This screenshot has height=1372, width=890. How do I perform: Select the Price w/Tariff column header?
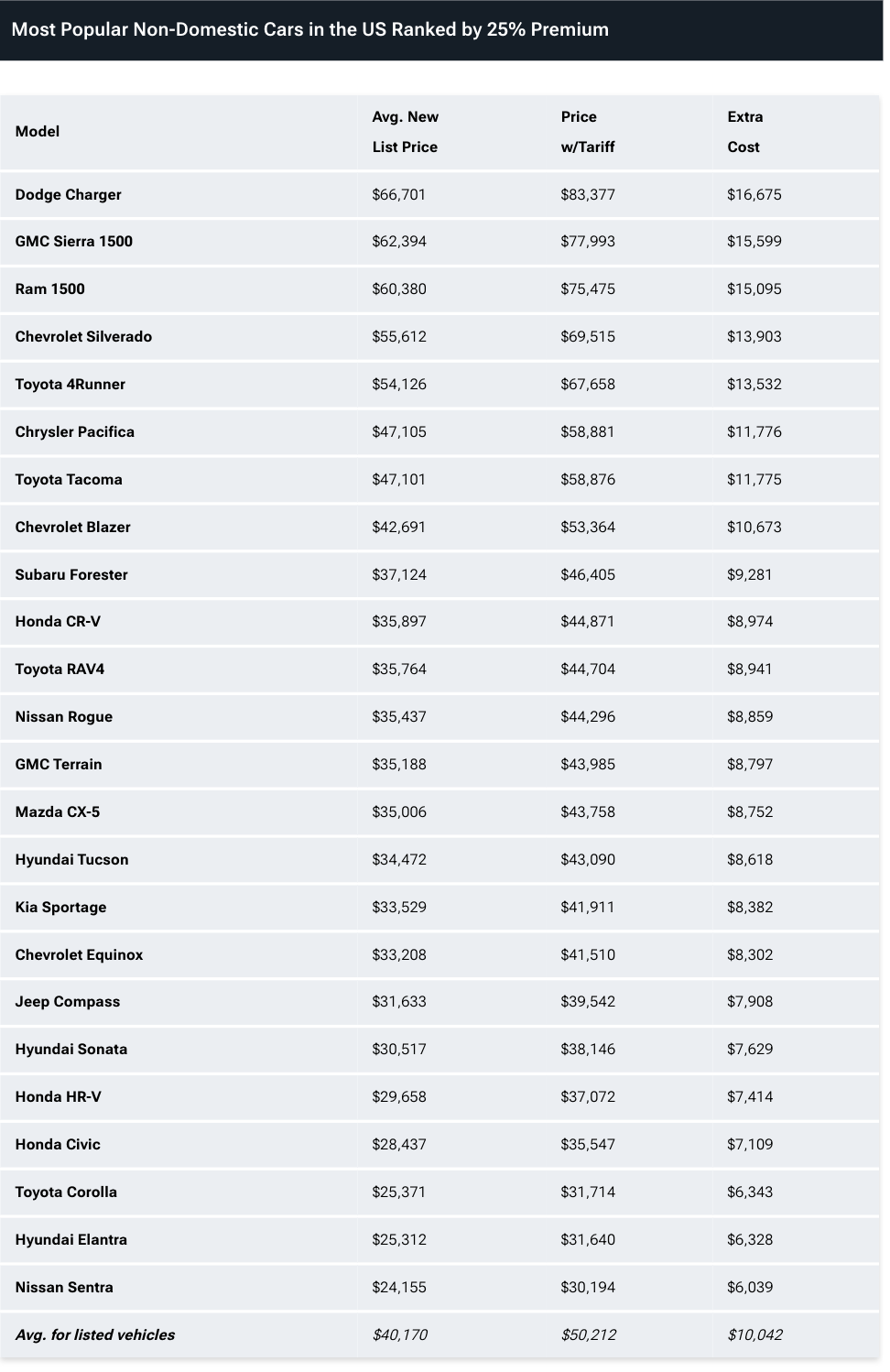coord(588,131)
